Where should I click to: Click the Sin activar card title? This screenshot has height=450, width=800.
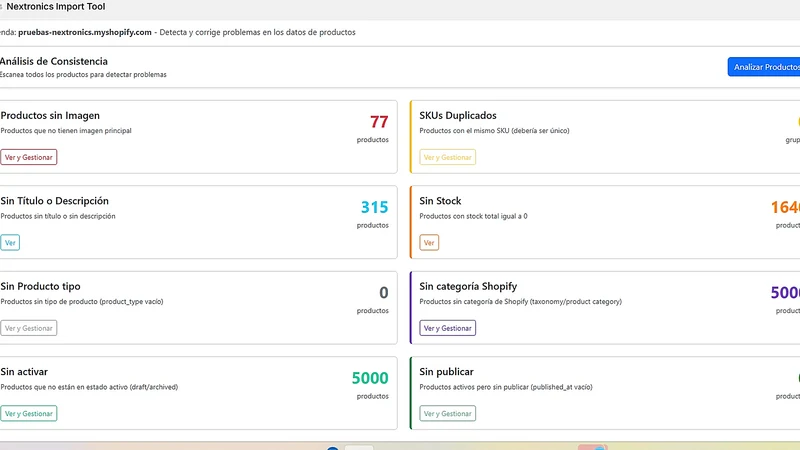[24, 372]
